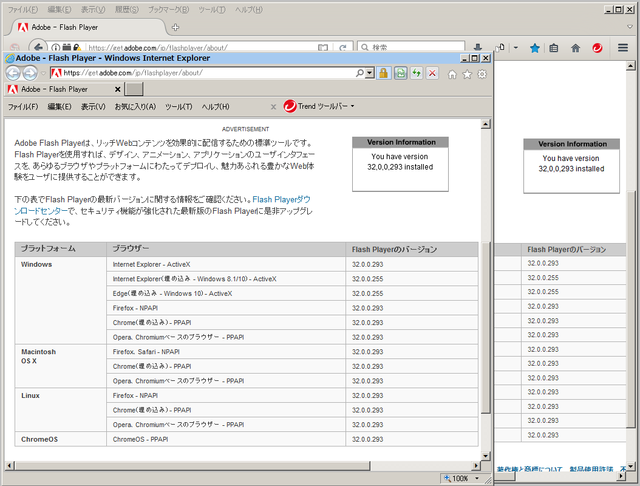The image size is (640, 486).
Task: Open IE ファイル(F) menu
Action: click(23, 107)
